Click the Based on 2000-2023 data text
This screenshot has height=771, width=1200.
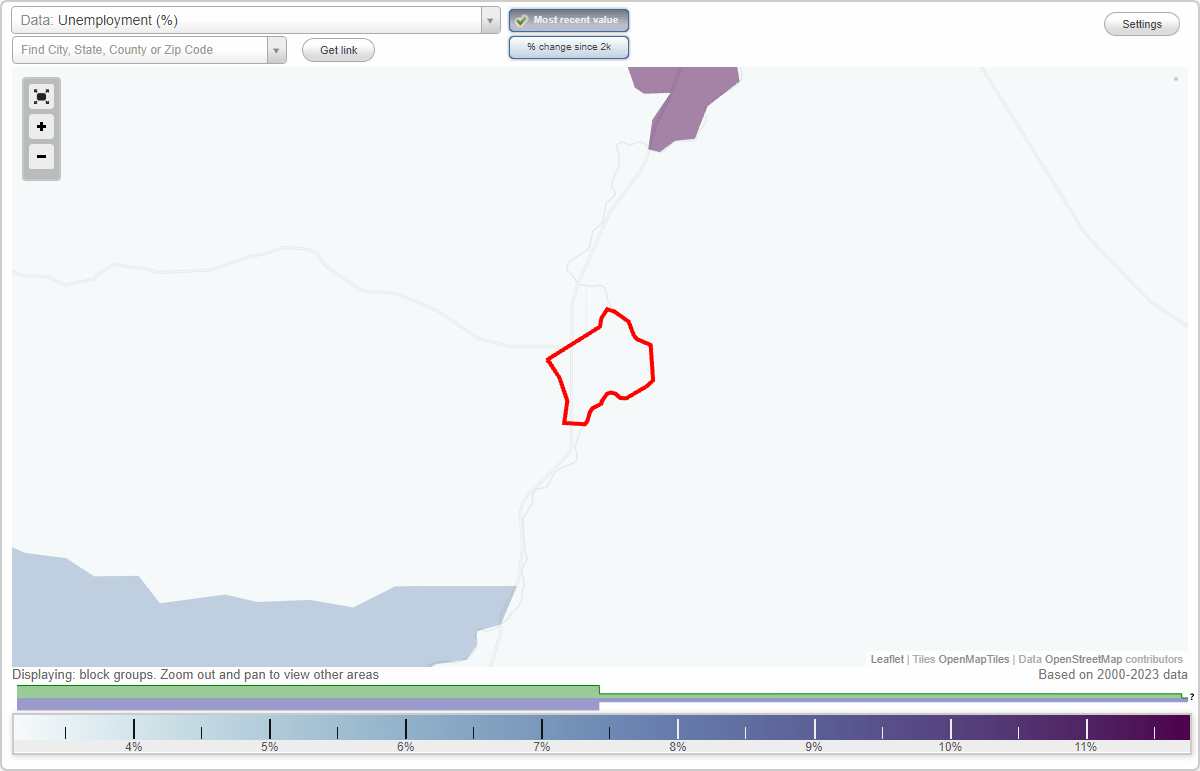pyautogui.click(x=1113, y=675)
